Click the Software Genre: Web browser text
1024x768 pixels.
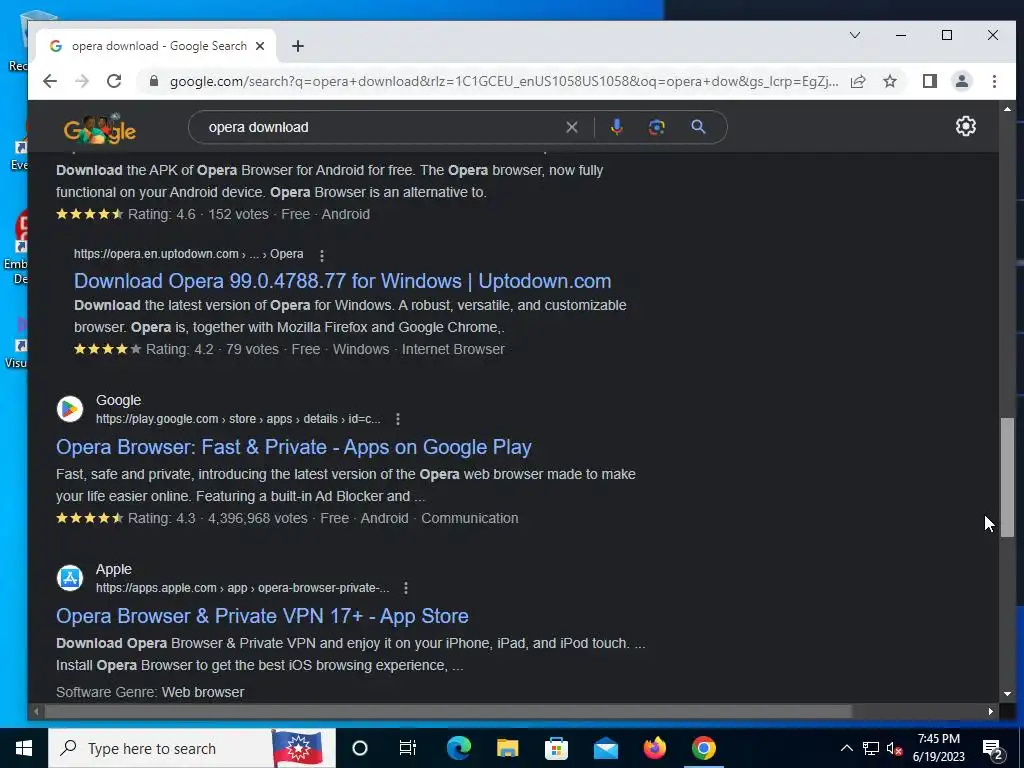click(x=150, y=692)
